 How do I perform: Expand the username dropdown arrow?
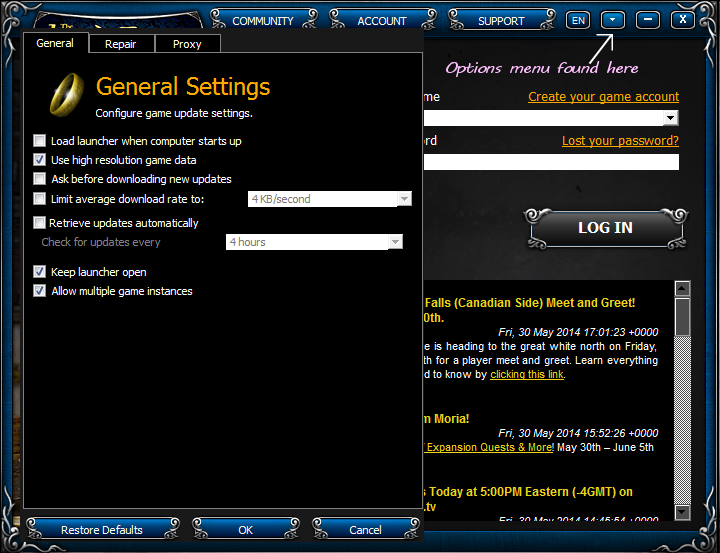click(x=670, y=118)
